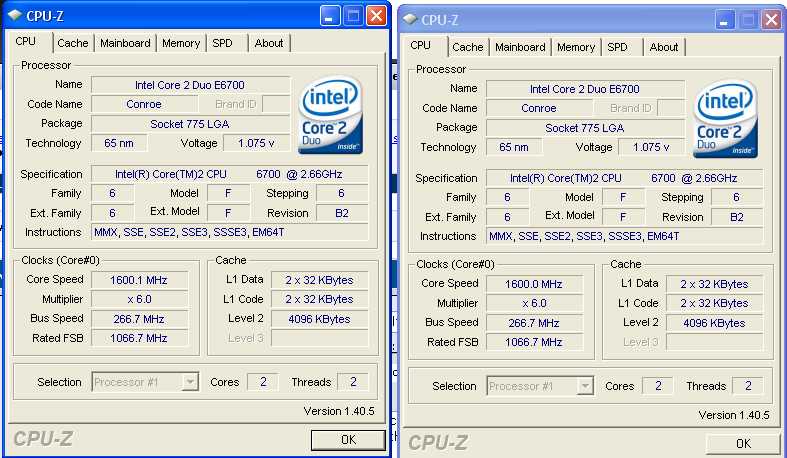
Task: Open the About tab in right window
Action: pos(664,47)
